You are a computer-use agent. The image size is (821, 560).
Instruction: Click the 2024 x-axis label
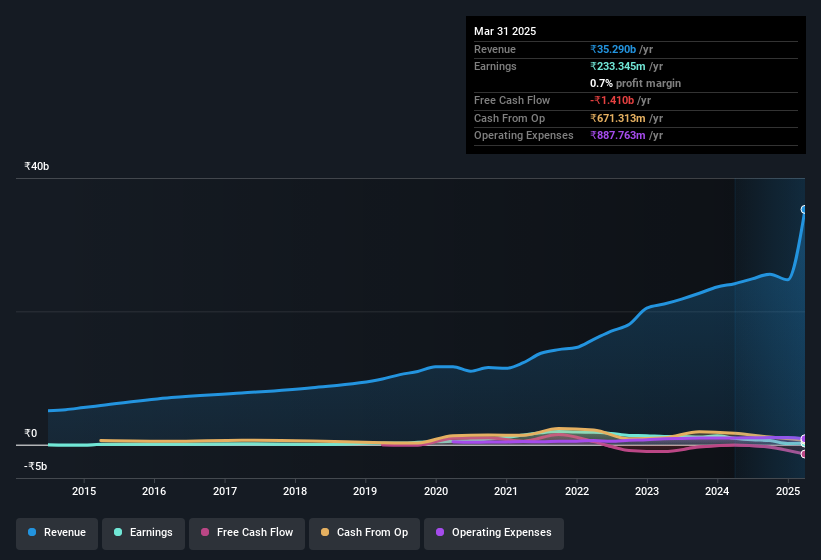point(717,491)
